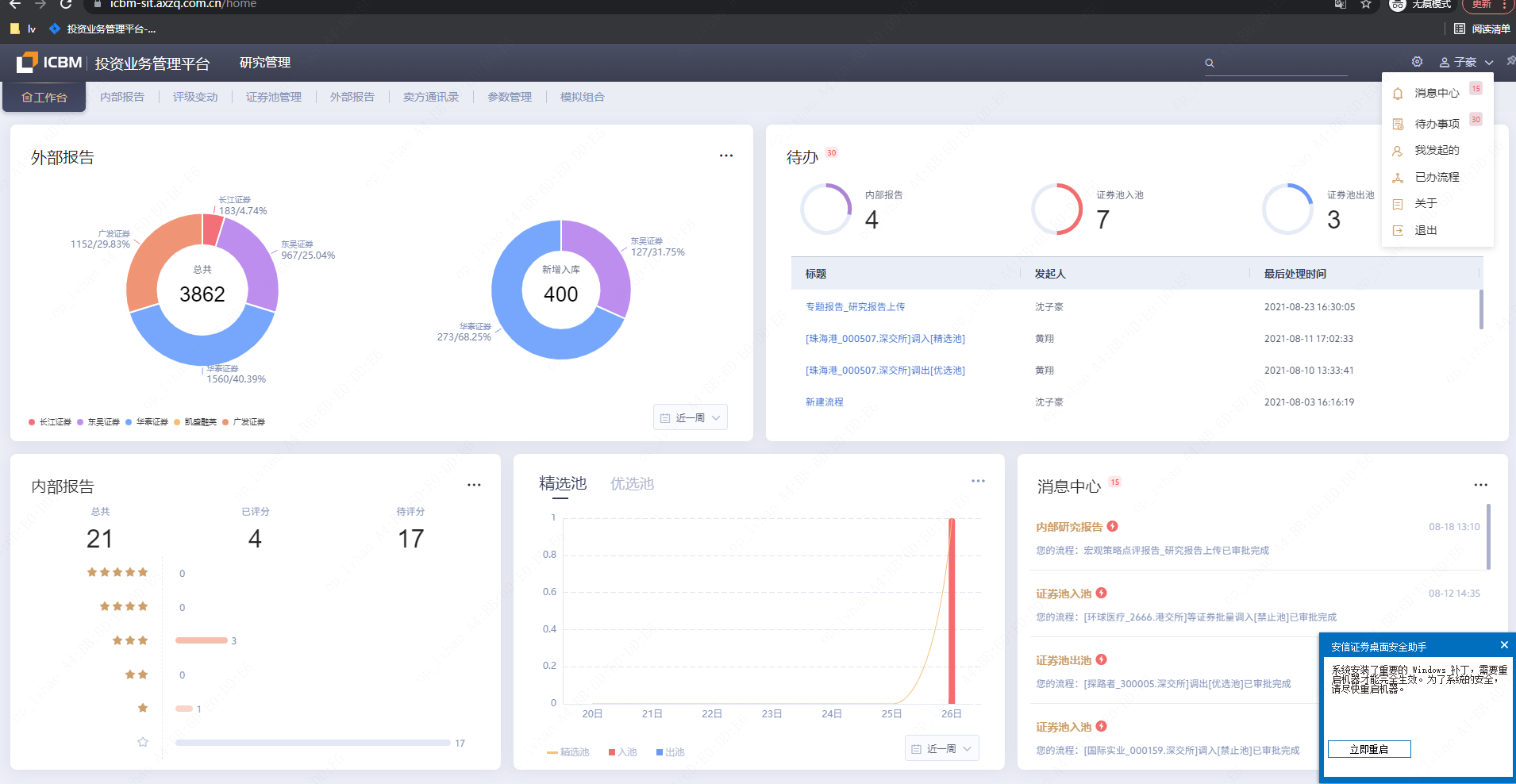Viewport: 1516px width, 784px height.
Task: Toggle 东吴证券 legend in pie chart
Action: tap(98, 422)
